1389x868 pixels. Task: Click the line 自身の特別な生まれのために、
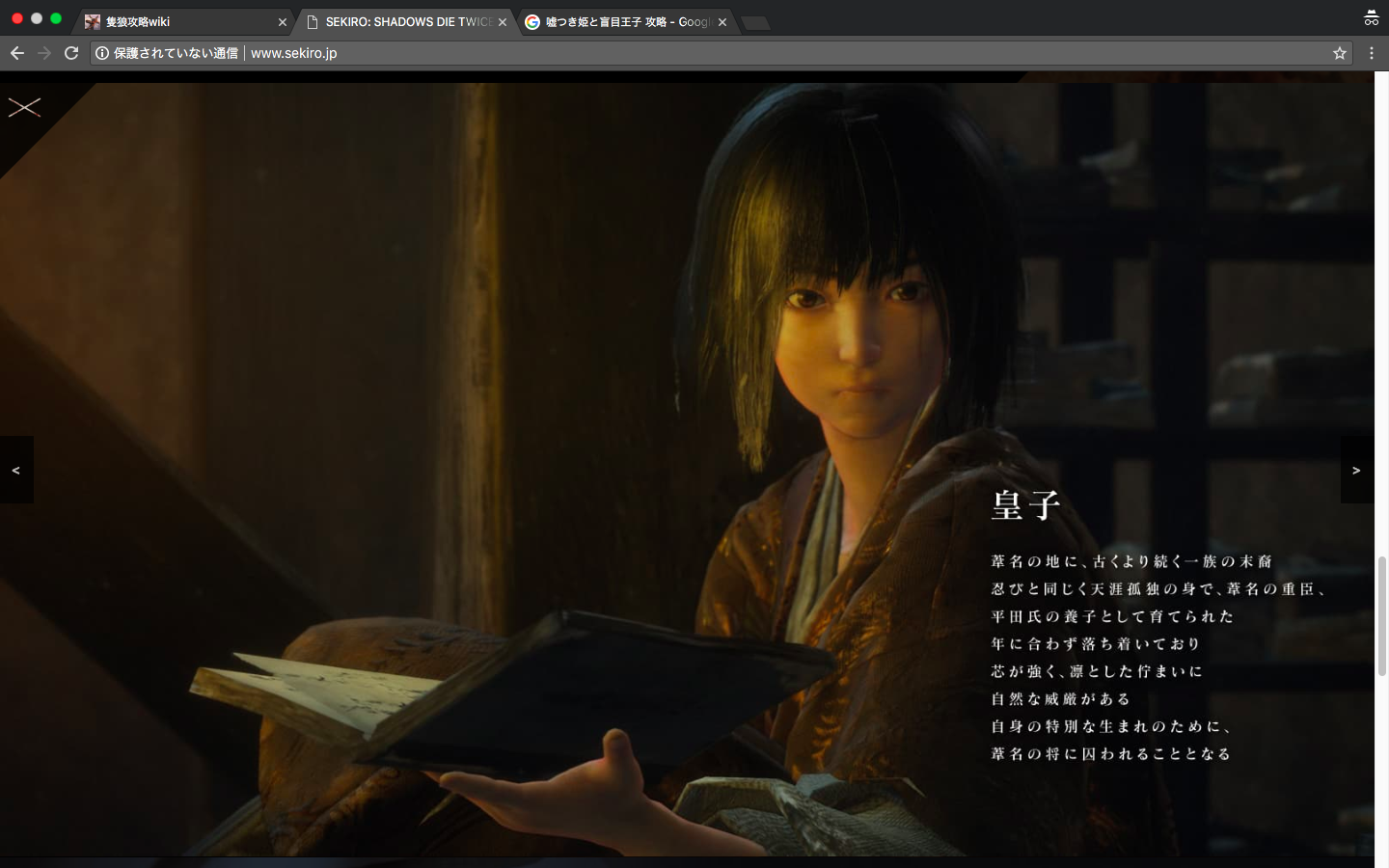click(x=1111, y=726)
